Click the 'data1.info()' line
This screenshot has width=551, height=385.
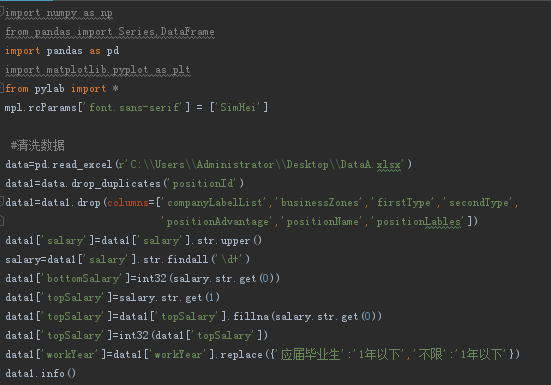coord(40,373)
